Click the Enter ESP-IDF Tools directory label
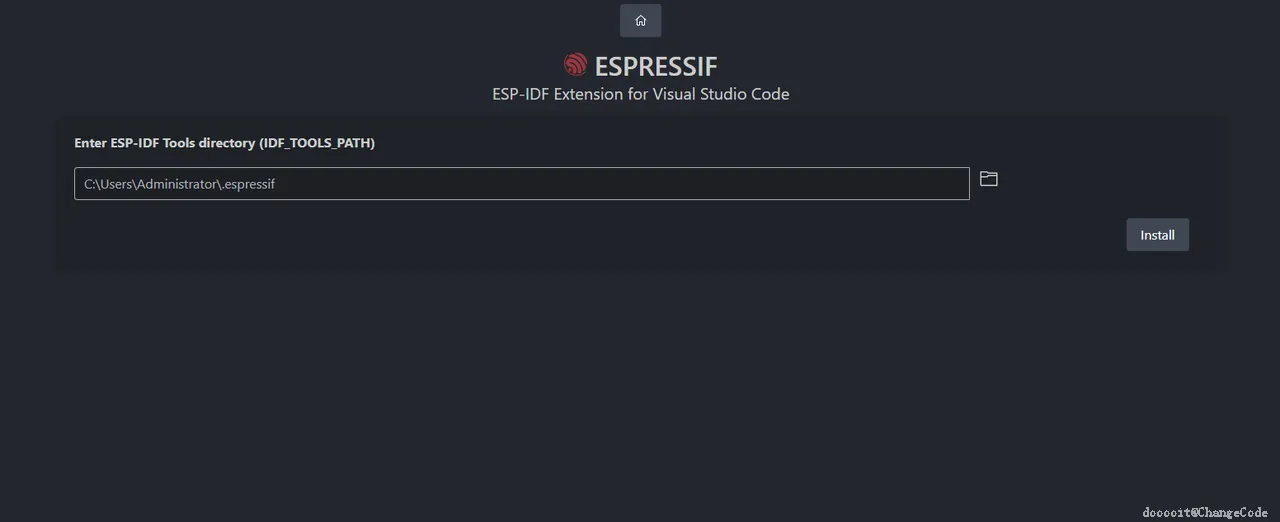The image size is (1280, 522). (224, 143)
